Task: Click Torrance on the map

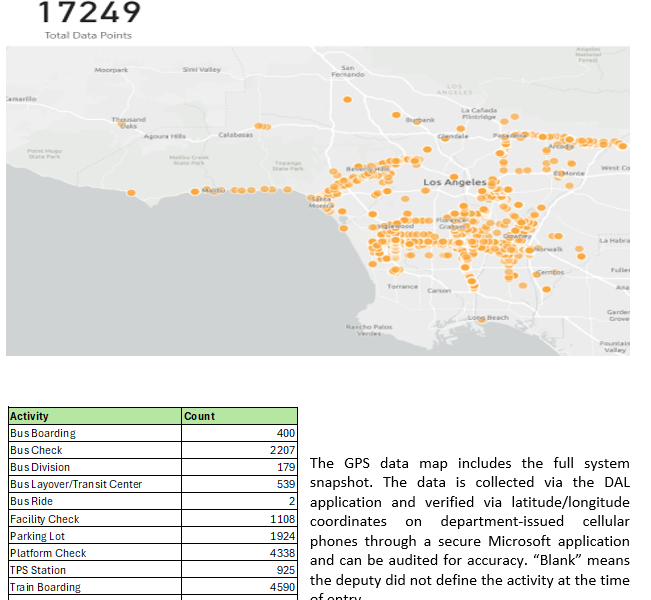Action: point(402,287)
